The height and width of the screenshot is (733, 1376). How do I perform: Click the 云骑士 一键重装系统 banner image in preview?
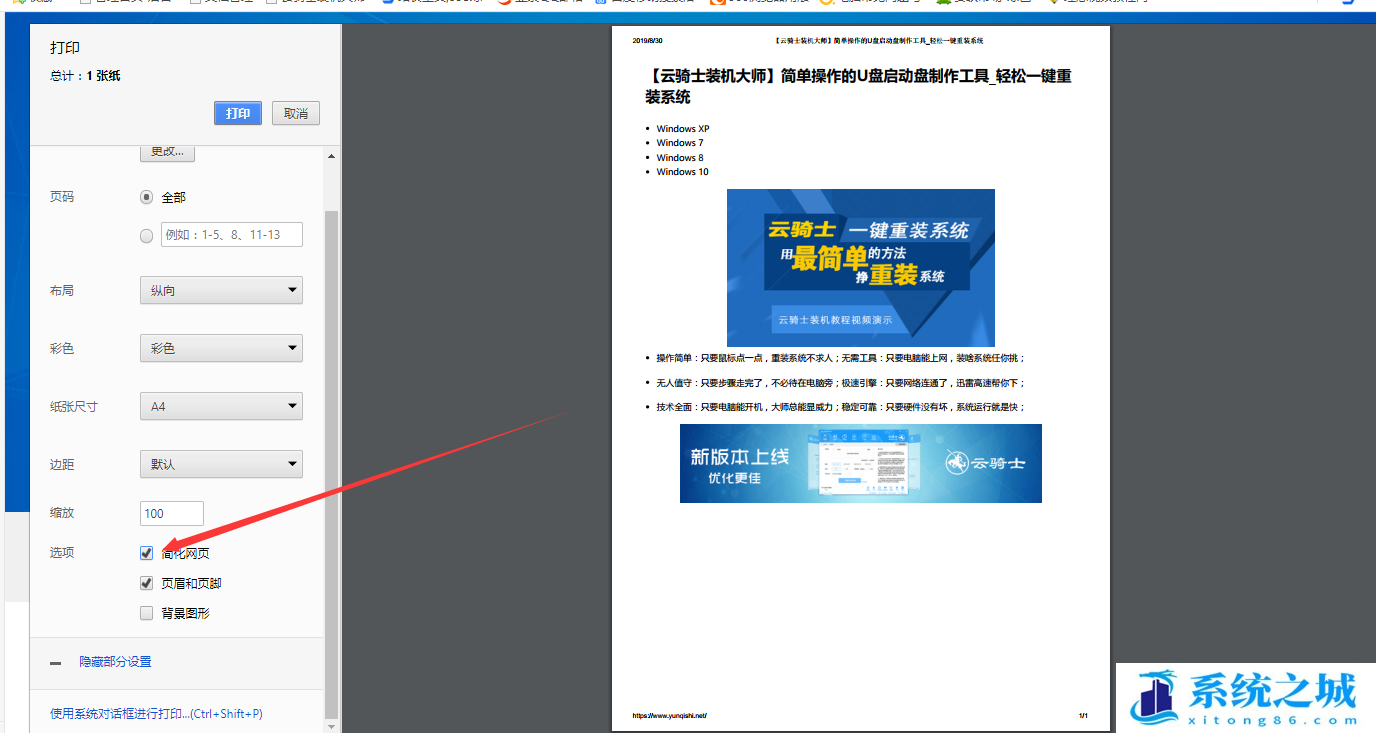click(861, 268)
